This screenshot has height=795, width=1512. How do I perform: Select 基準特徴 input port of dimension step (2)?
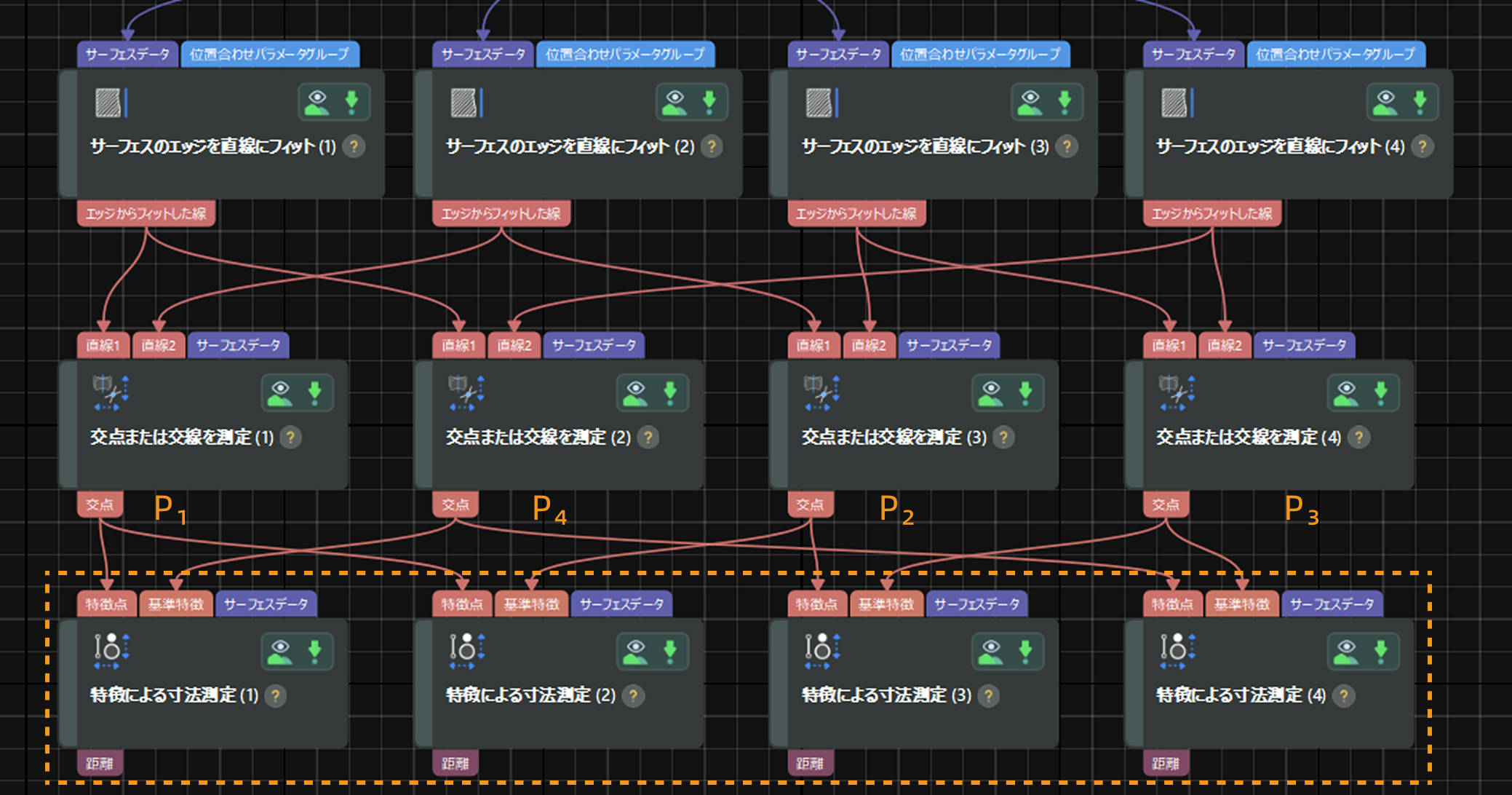[532, 604]
